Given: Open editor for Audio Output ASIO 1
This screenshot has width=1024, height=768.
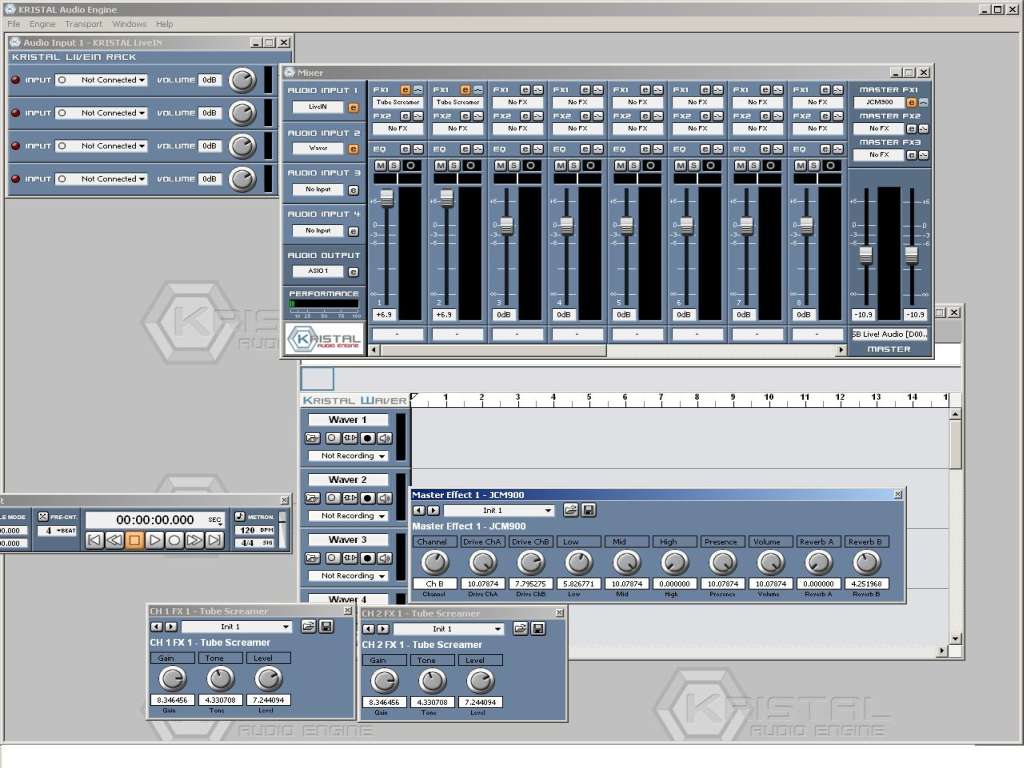Looking at the screenshot, I should click(353, 272).
